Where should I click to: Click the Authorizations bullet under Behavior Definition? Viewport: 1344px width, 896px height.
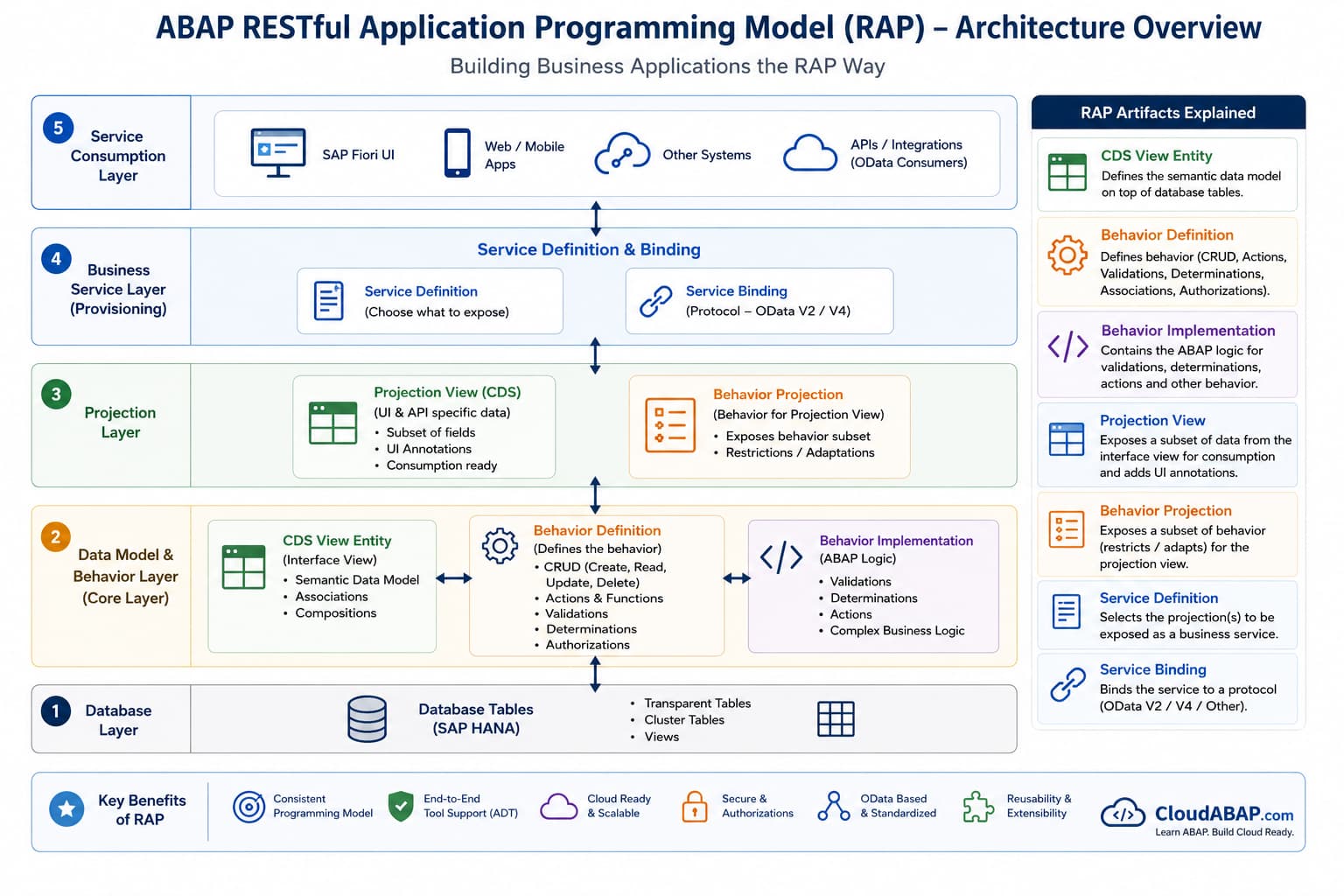pos(588,645)
